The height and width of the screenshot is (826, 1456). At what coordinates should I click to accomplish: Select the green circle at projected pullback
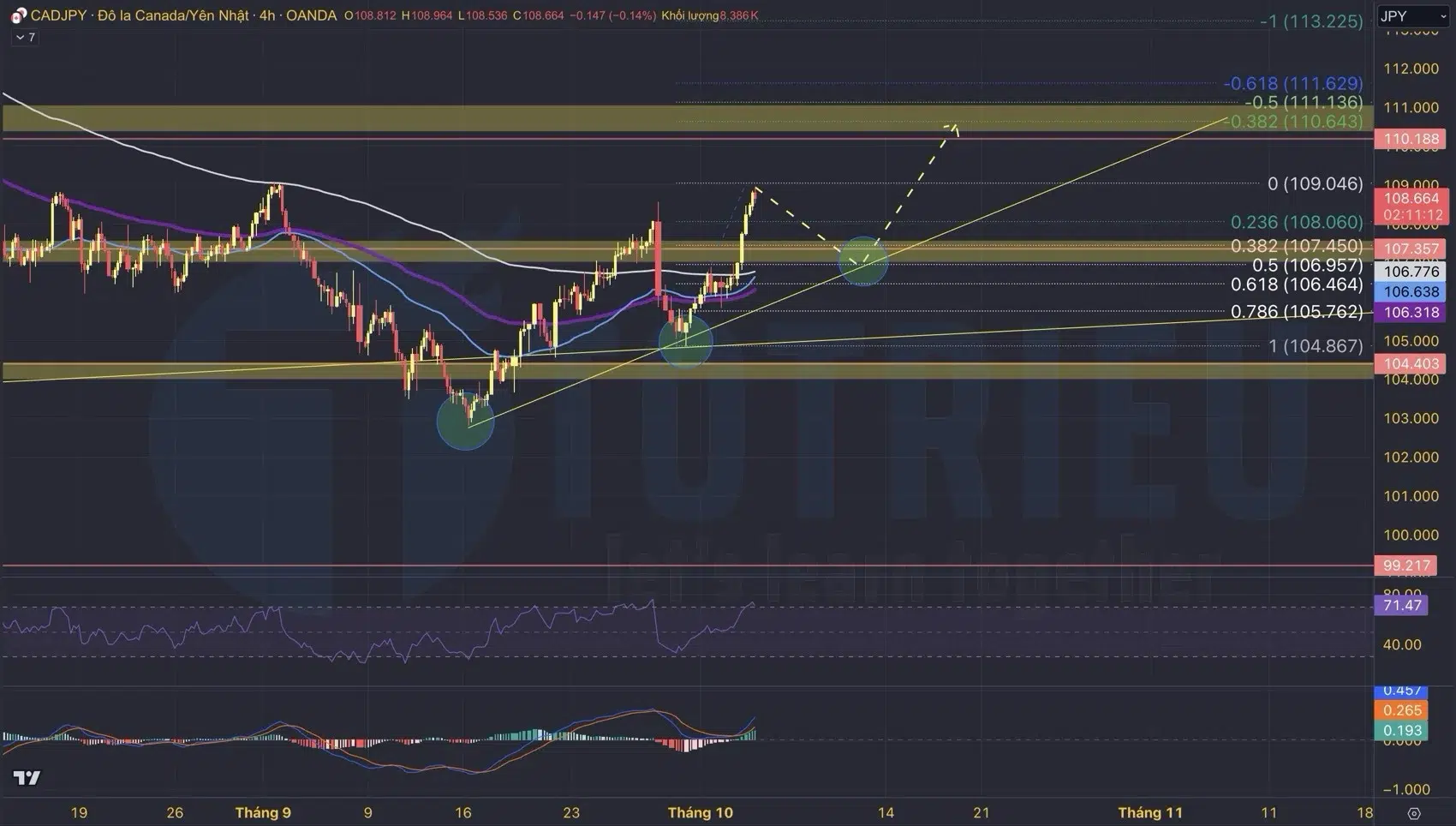tap(863, 260)
